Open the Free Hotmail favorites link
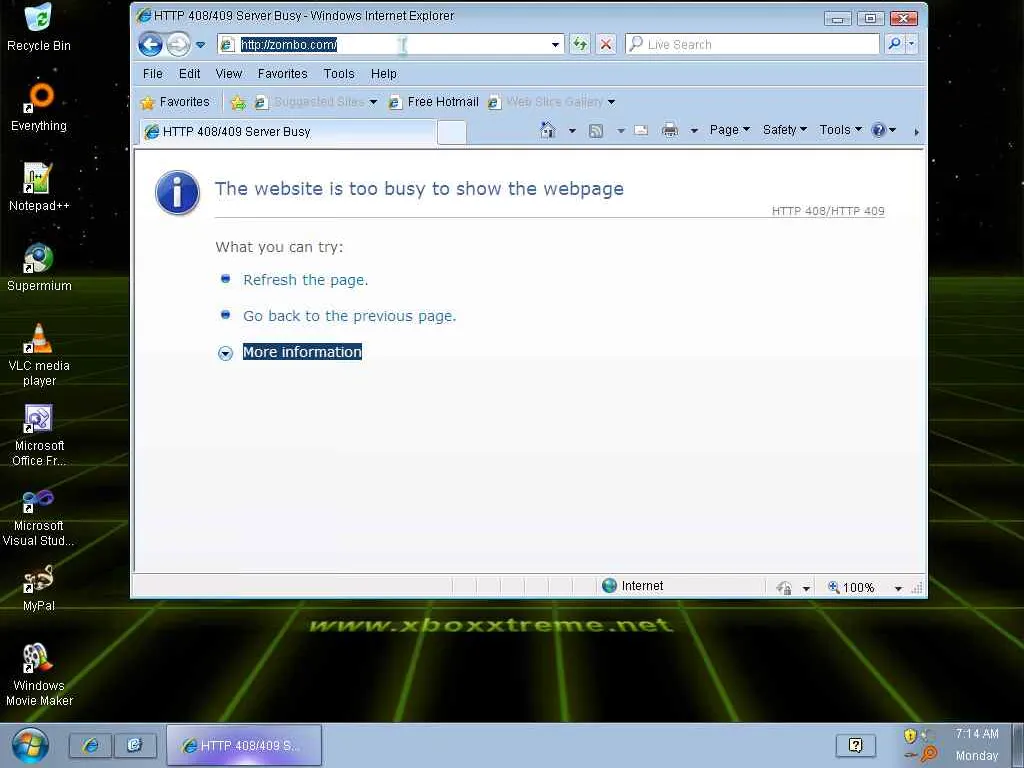 (434, 102)
